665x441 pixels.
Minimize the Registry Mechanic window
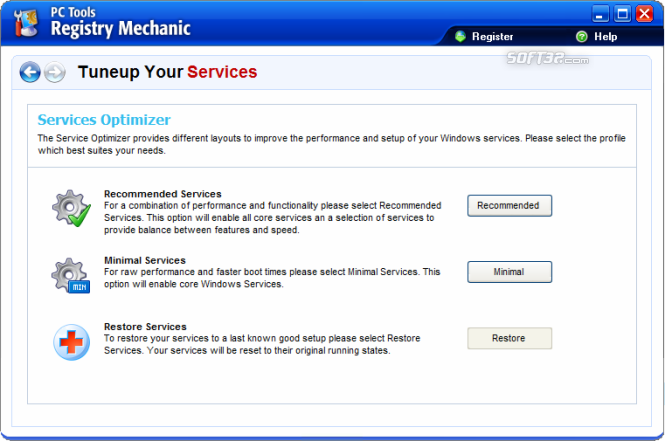pos(600,14)
